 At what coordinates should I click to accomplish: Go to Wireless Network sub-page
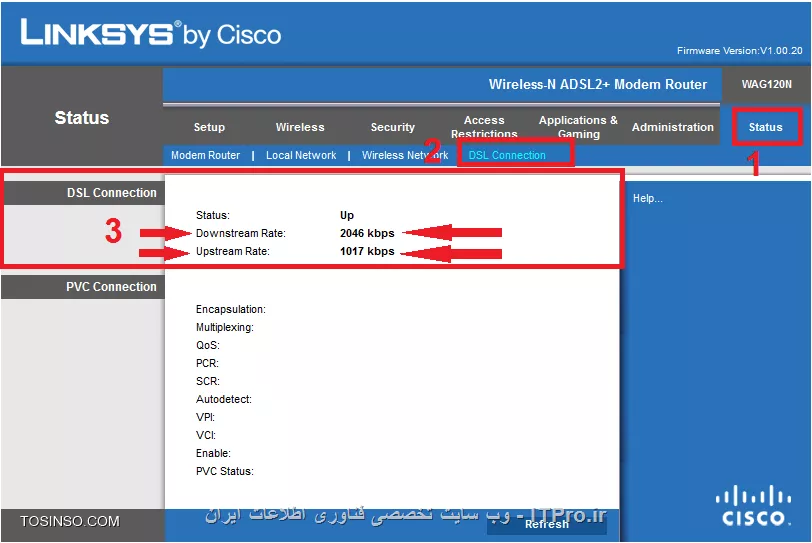405,155
